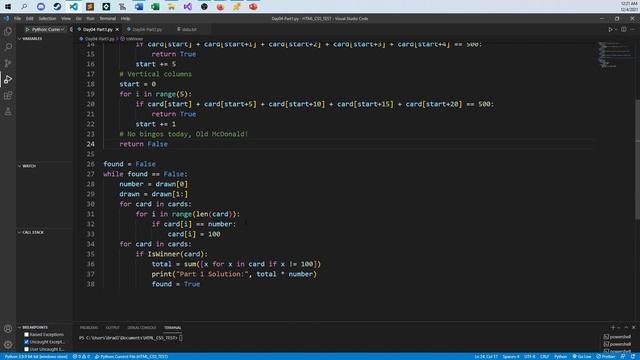The width and height of the screenshot is (640, 360).
Task: Maximize the terminal panel size
Action: coord(626,327)
